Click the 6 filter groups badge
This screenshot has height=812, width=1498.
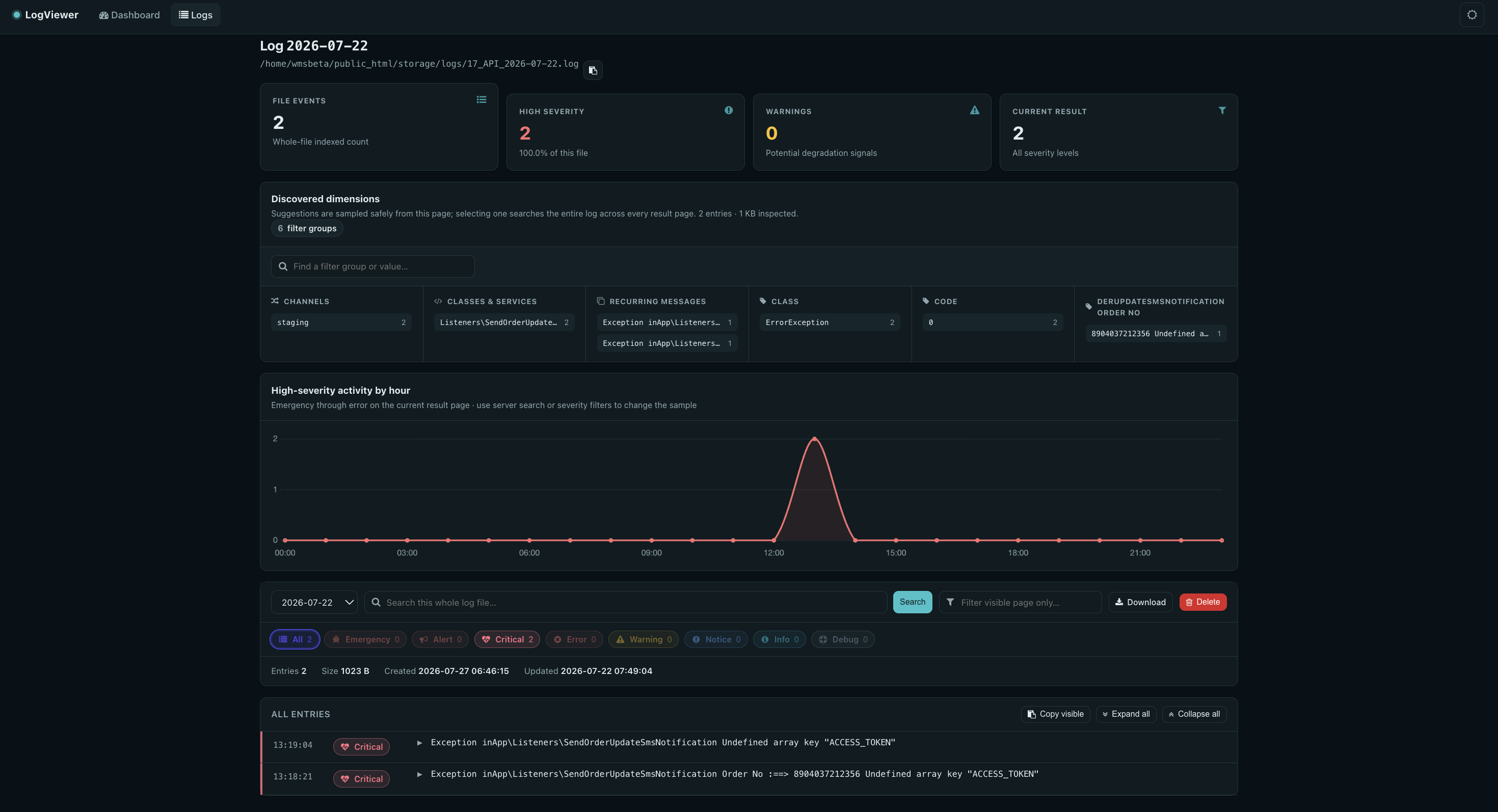coord(307,228)
